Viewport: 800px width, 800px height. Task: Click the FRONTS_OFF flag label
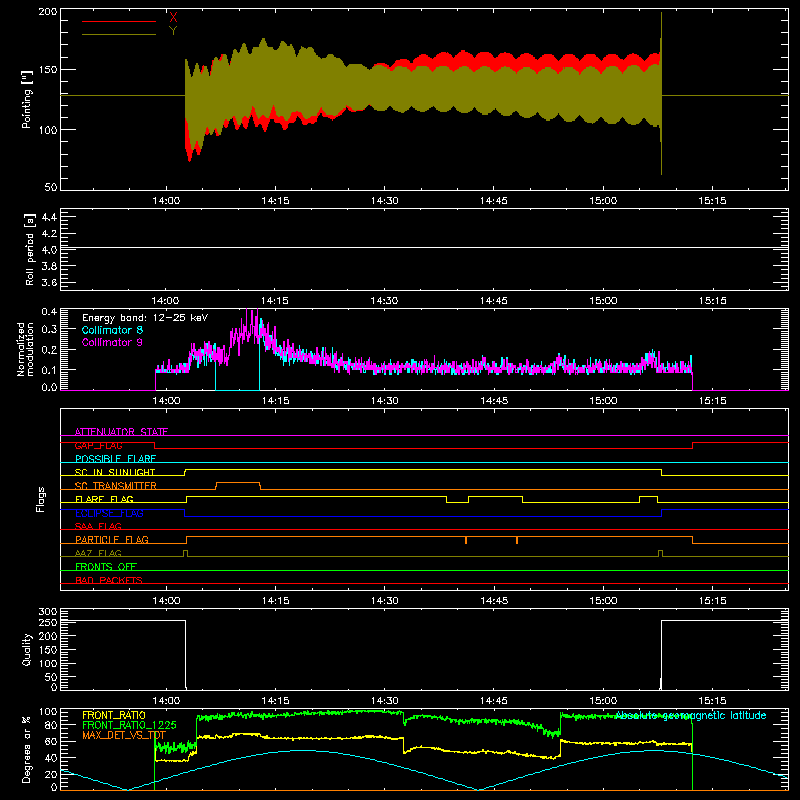106,567
